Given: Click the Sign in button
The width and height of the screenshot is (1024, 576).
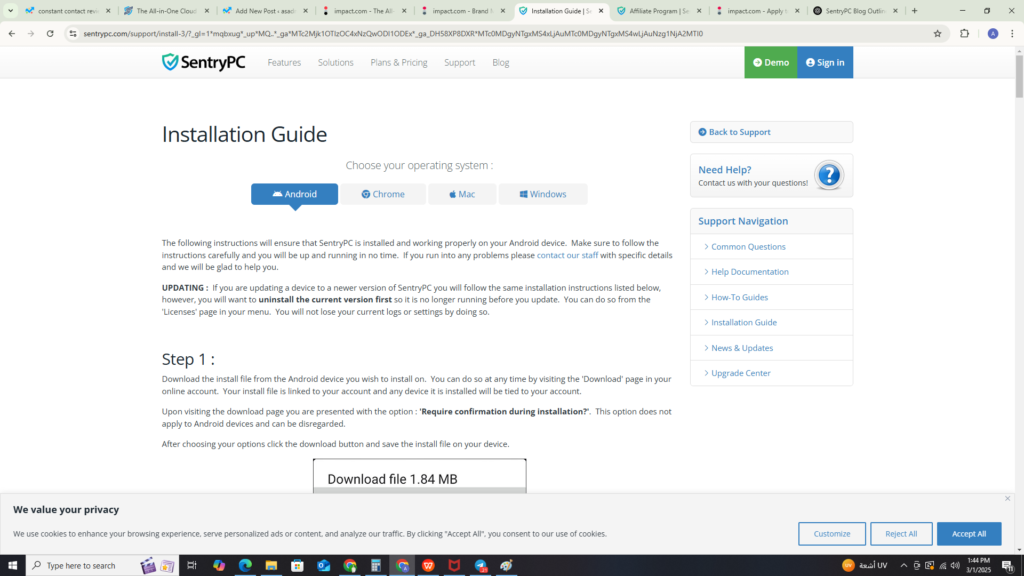Looking at the screenshot, I should [x=825, y=62].
